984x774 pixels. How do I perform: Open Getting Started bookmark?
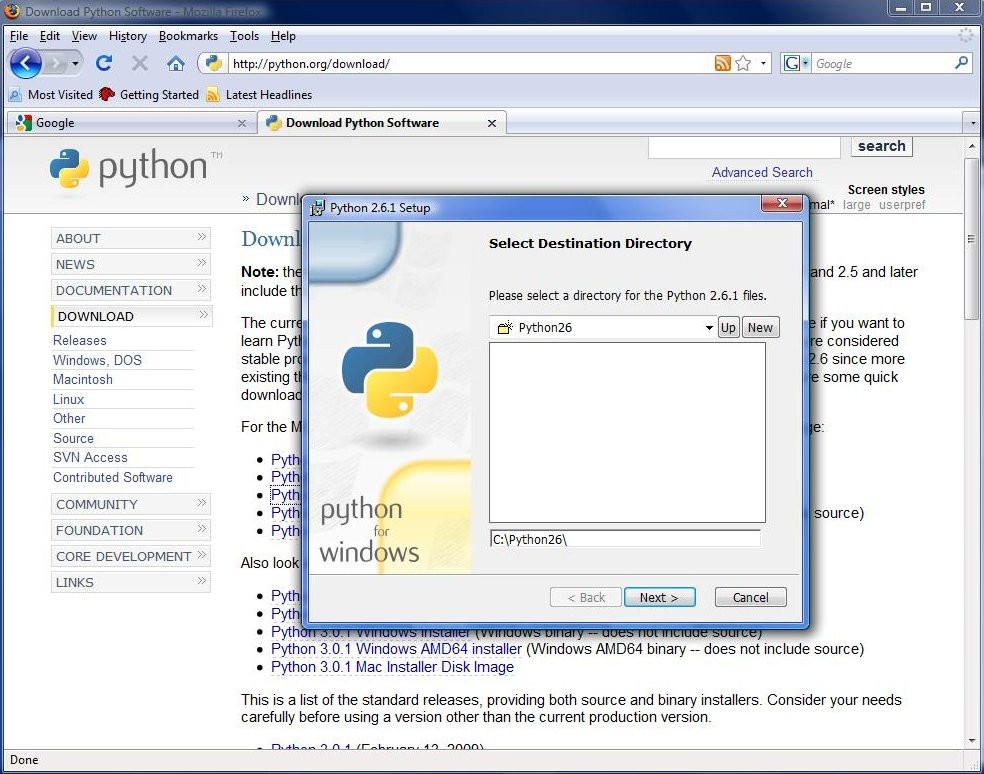[x=149, y=95]
